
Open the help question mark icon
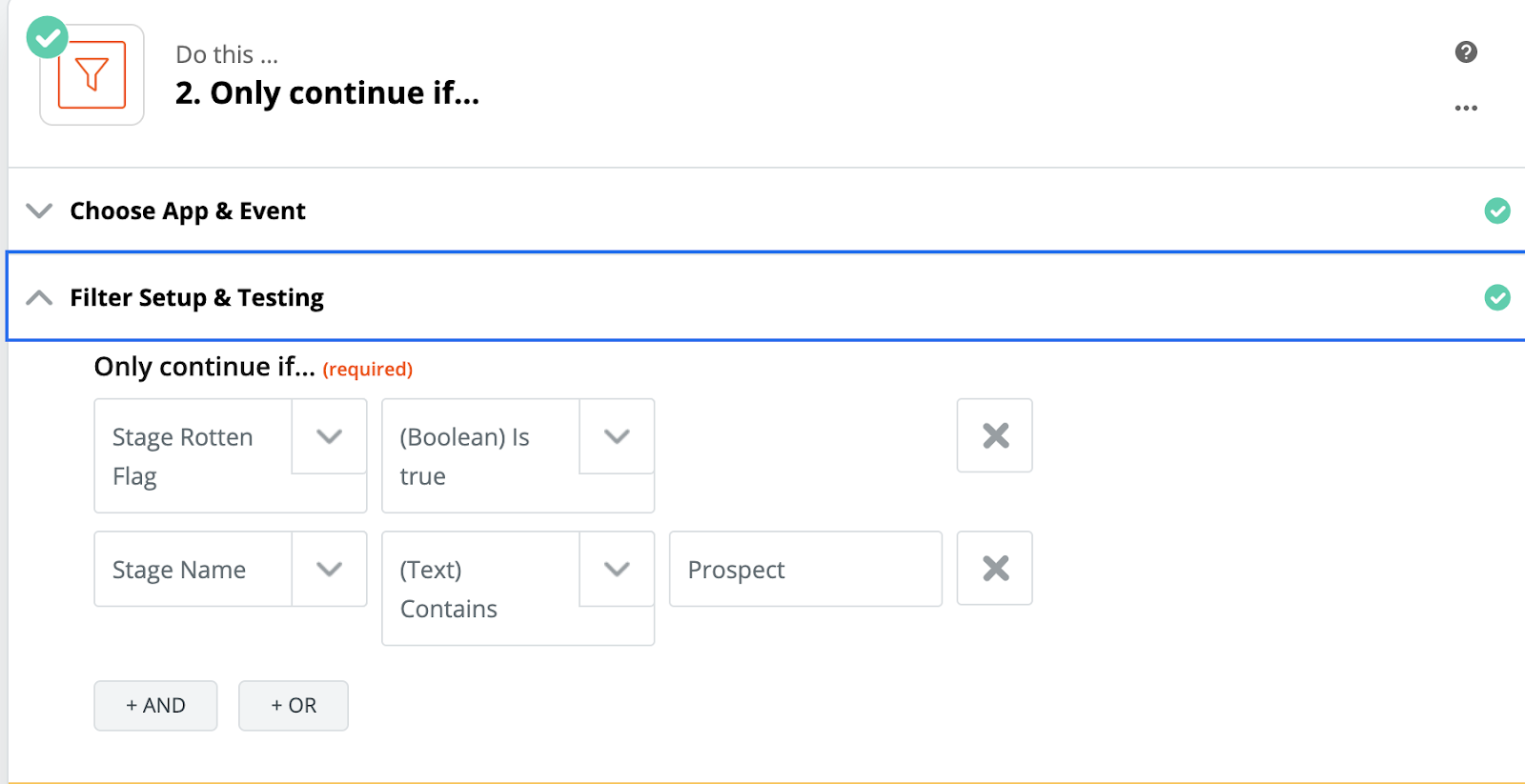(1466, 52)
